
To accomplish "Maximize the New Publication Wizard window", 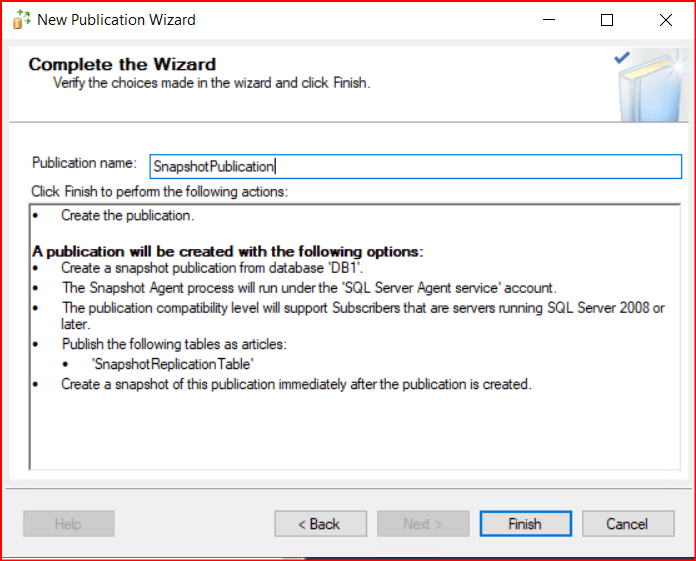I will 607,20.
